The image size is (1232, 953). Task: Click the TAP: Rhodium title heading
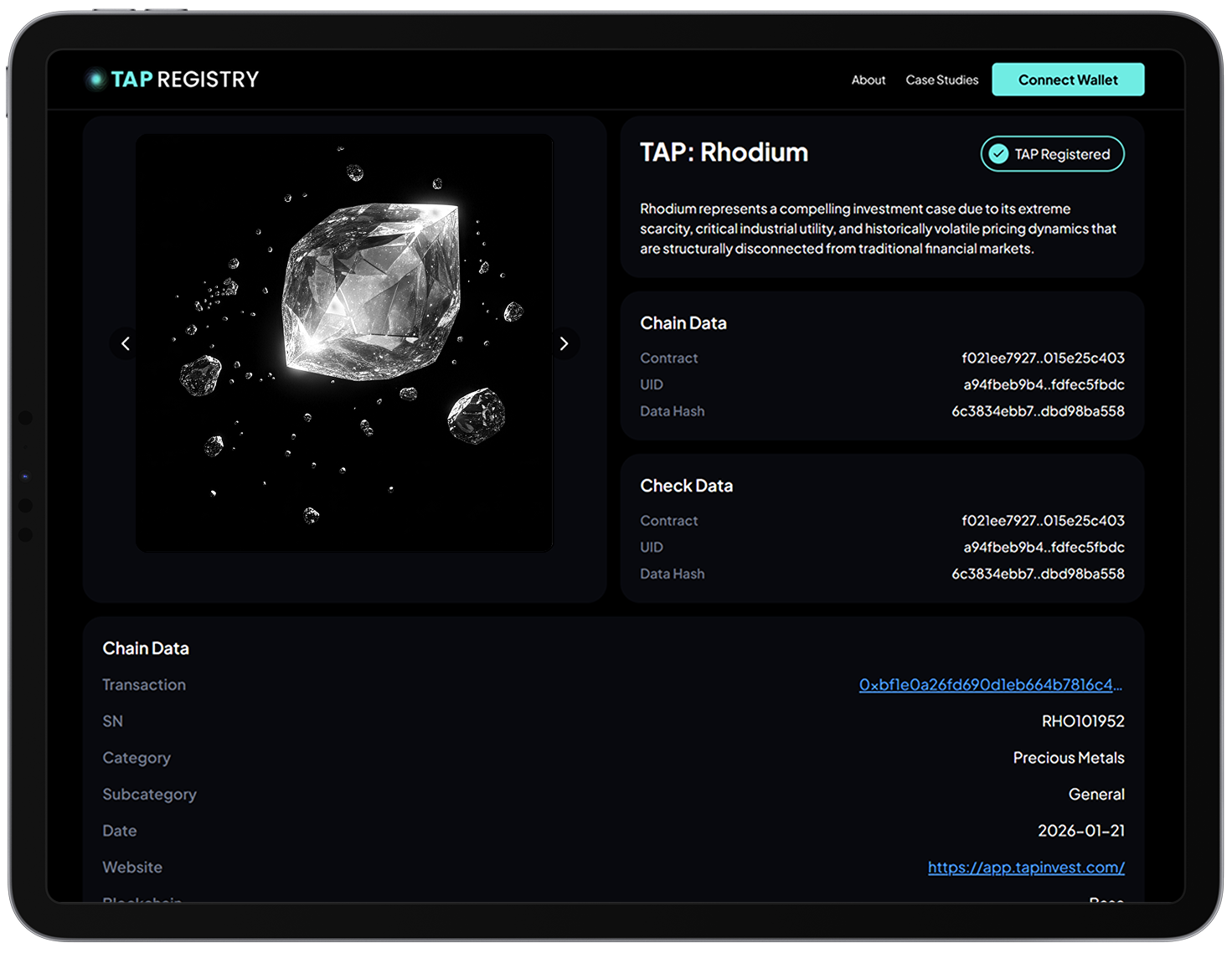tap(724, 152)
